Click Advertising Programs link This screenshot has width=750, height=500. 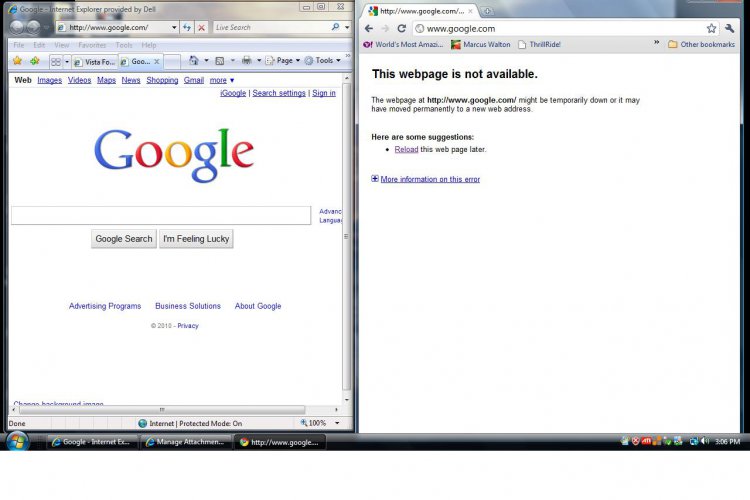(105, 306)
